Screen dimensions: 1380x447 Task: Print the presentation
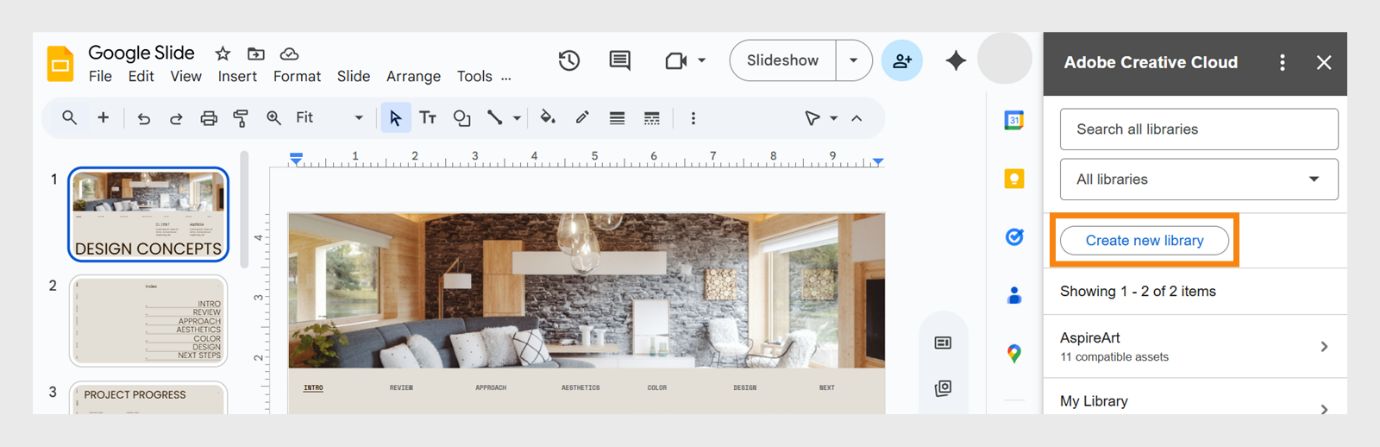pos(208,118)
